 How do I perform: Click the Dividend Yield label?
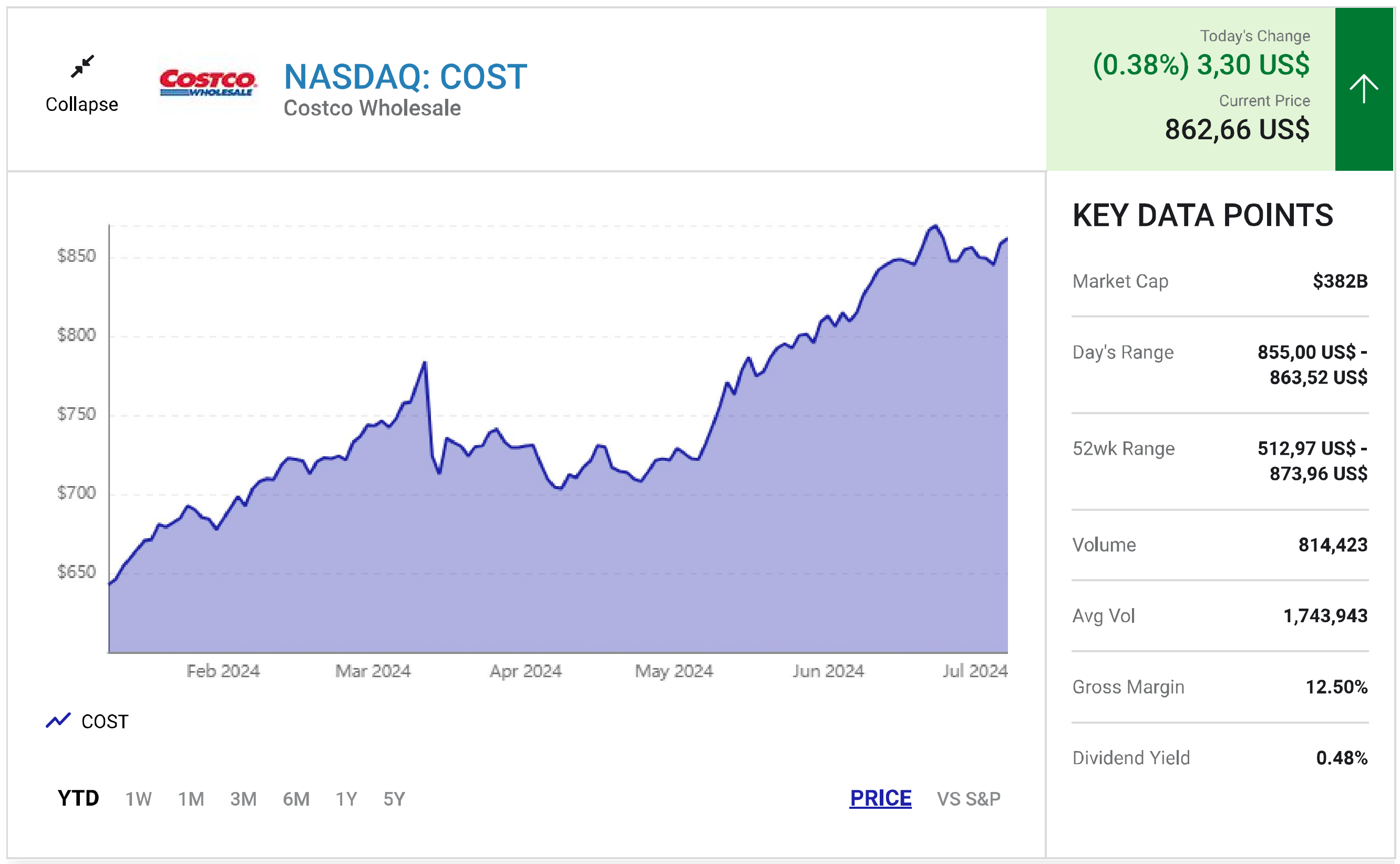tap(1131, 758)
